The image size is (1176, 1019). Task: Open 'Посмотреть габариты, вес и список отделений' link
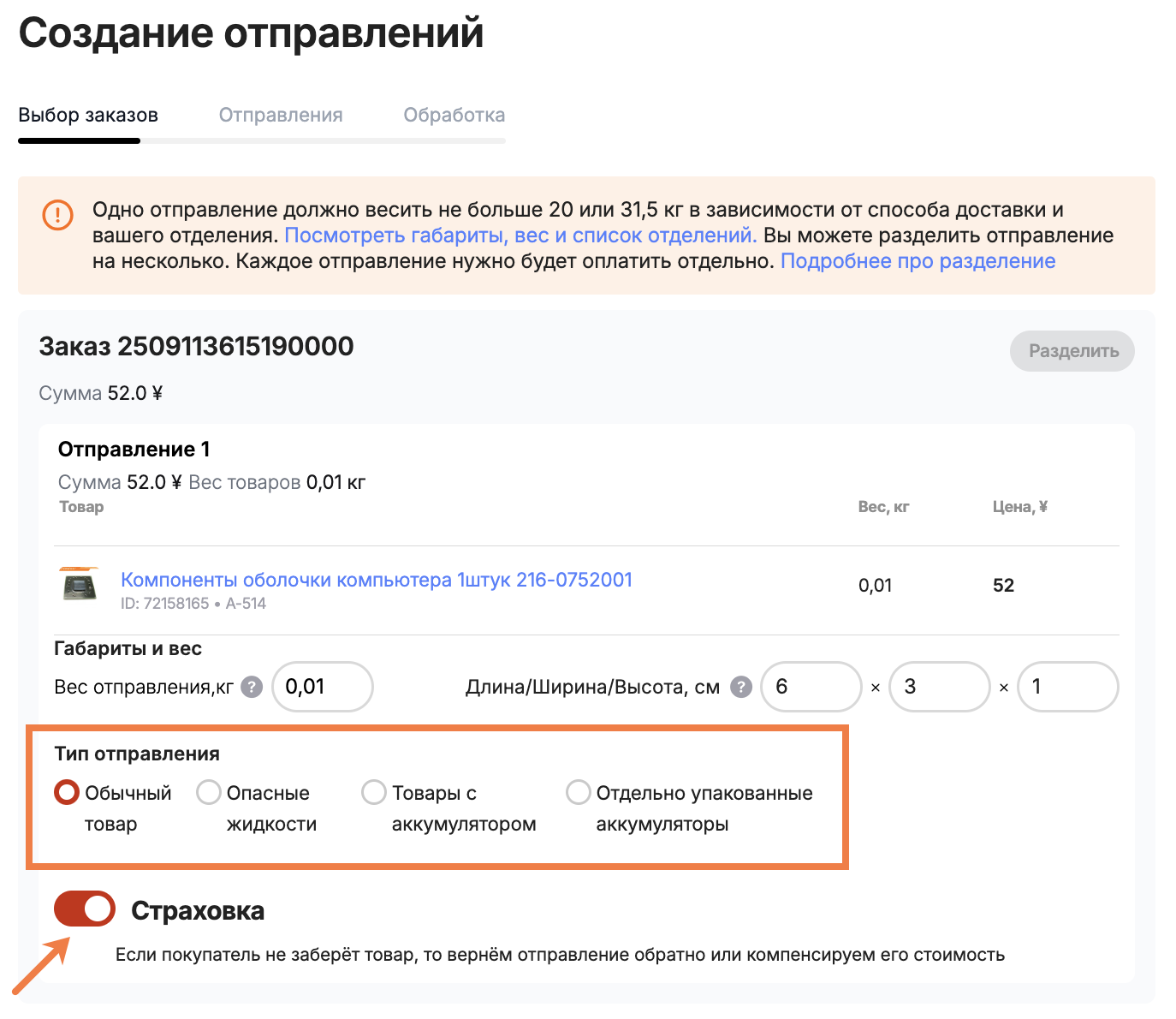point(520,235)
